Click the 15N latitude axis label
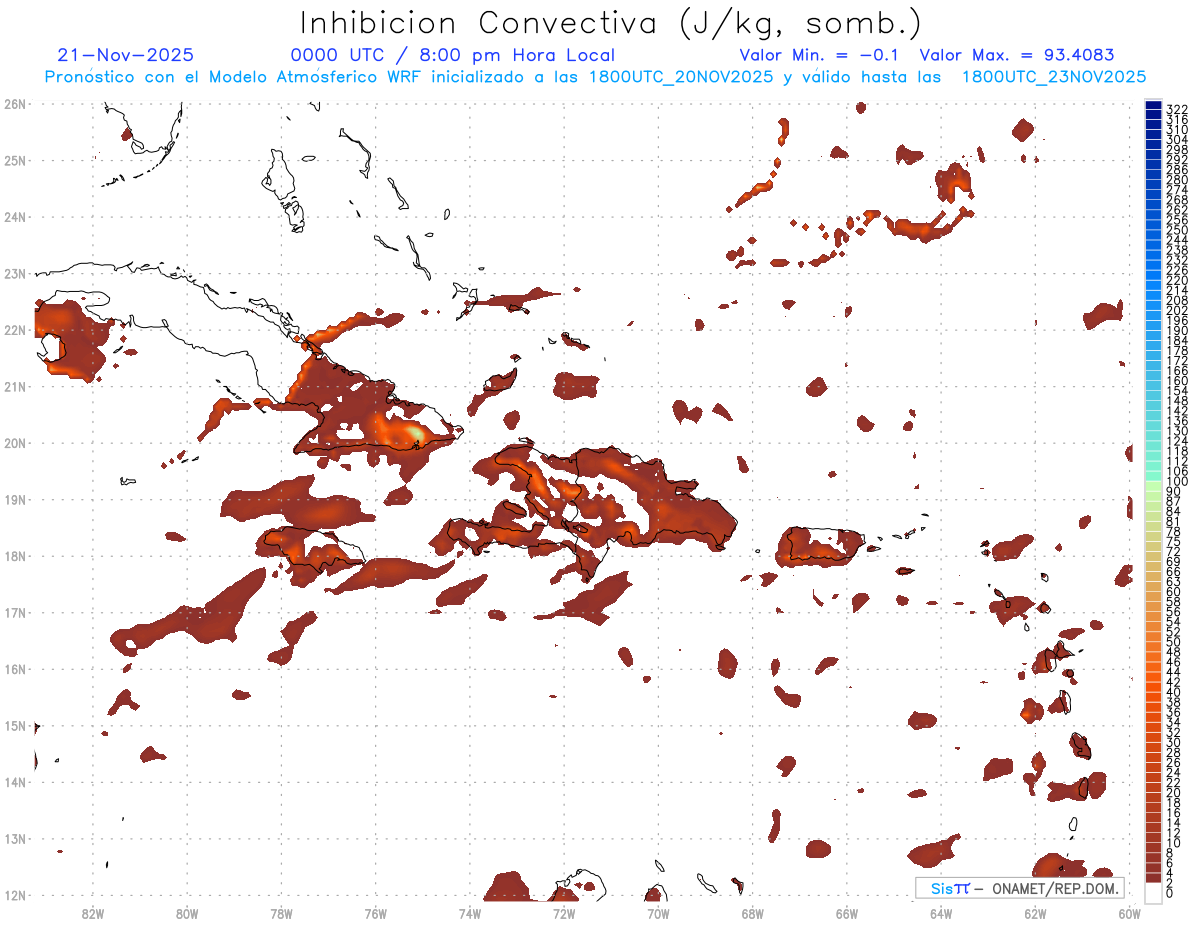This screenshot has width=1200, height=927. (15, 725)
